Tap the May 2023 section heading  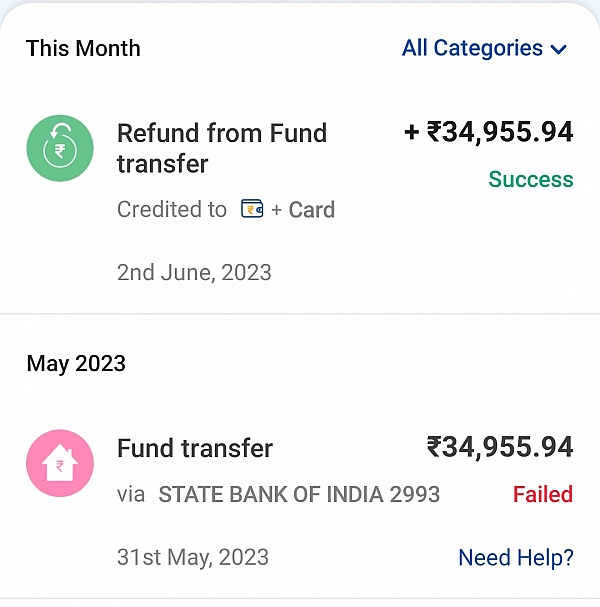pyautogui.click(x=76, y=364)
